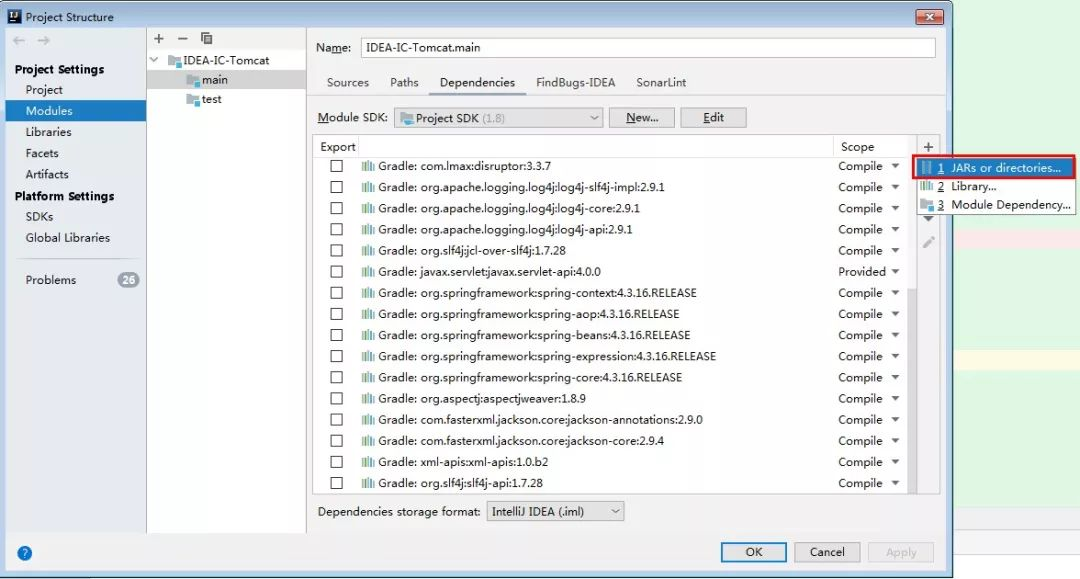The image size is (1080, 579).
Task: Click the Export column header
Action: pyautogui.click(x=338, y=147)
